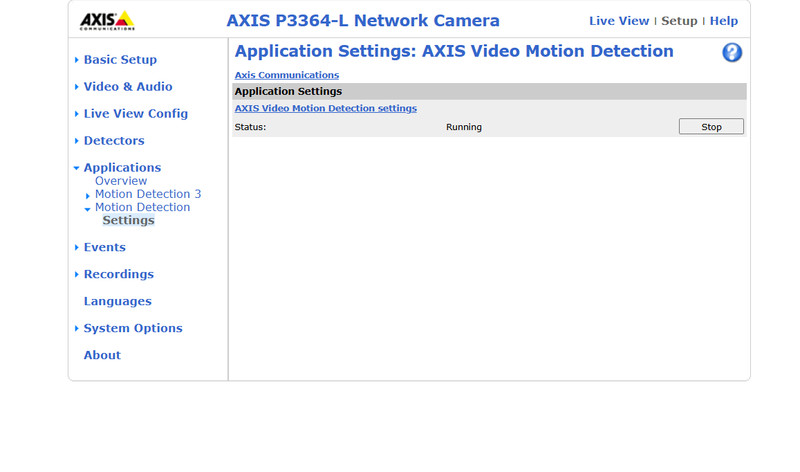Click the AXIS Communications logo

click(107, 20)
